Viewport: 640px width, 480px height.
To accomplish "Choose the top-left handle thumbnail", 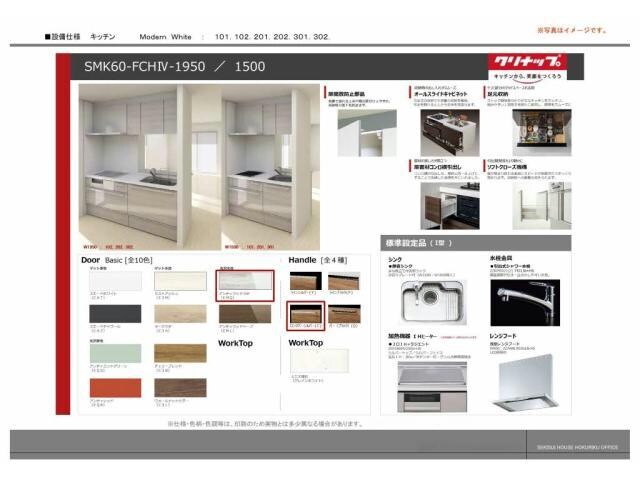I will 305,281.
